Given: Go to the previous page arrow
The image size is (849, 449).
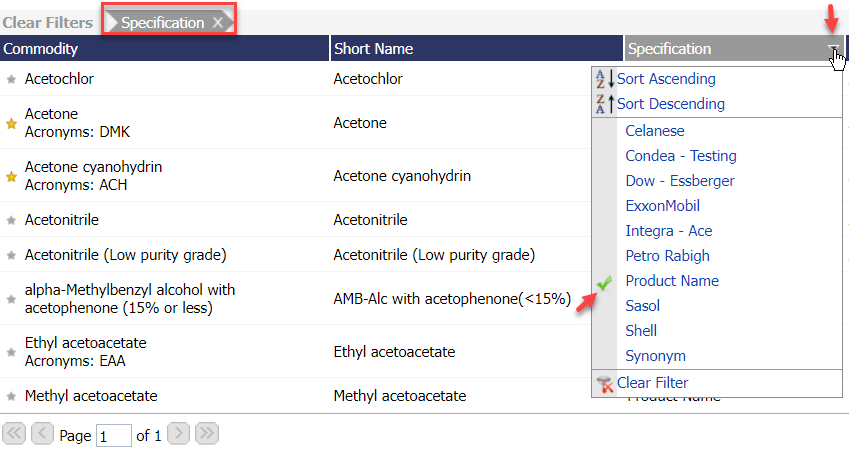Looking at the screenshot, I should 42,434.
